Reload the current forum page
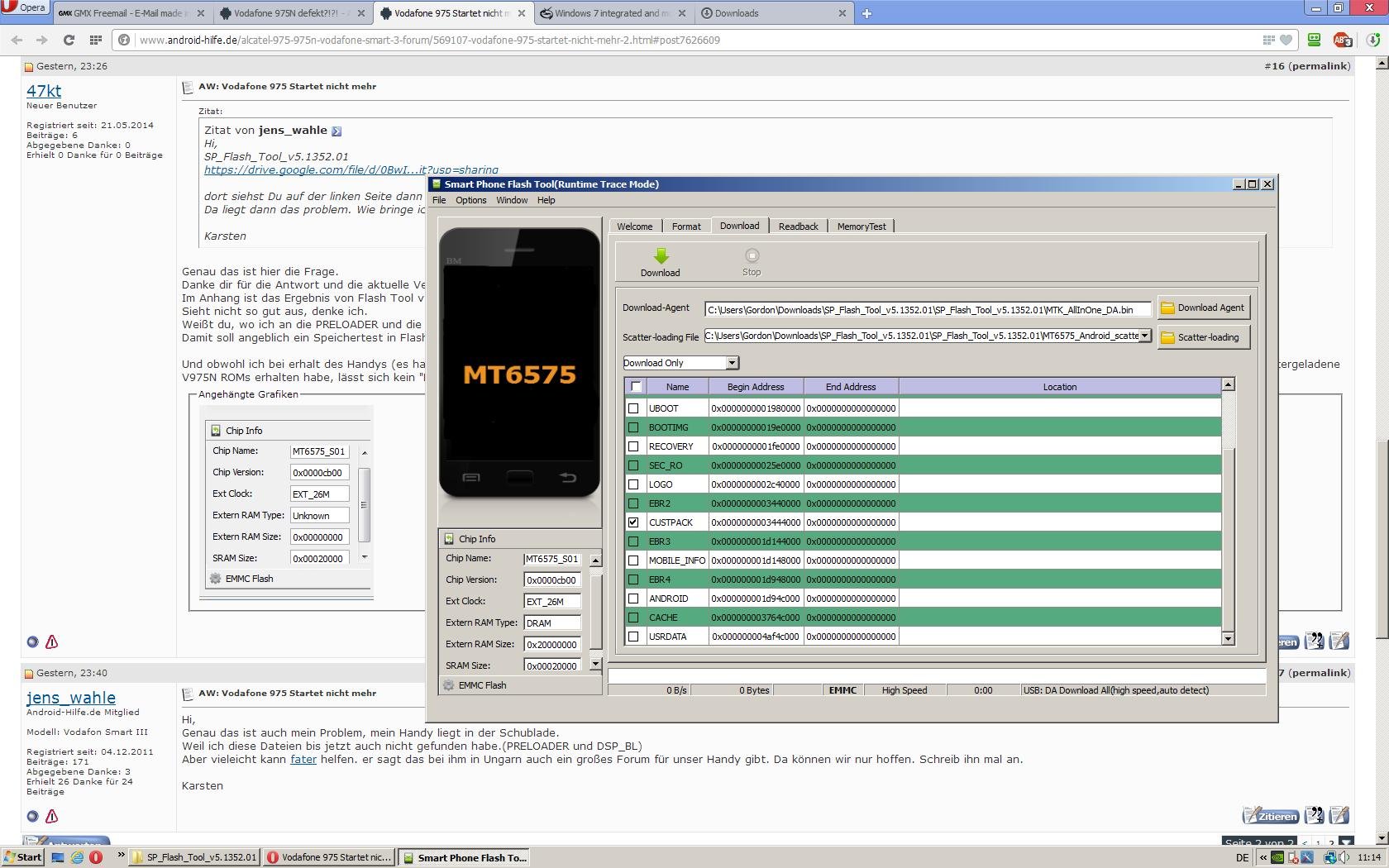This screenshot has height=868, width=1389. 69,40
